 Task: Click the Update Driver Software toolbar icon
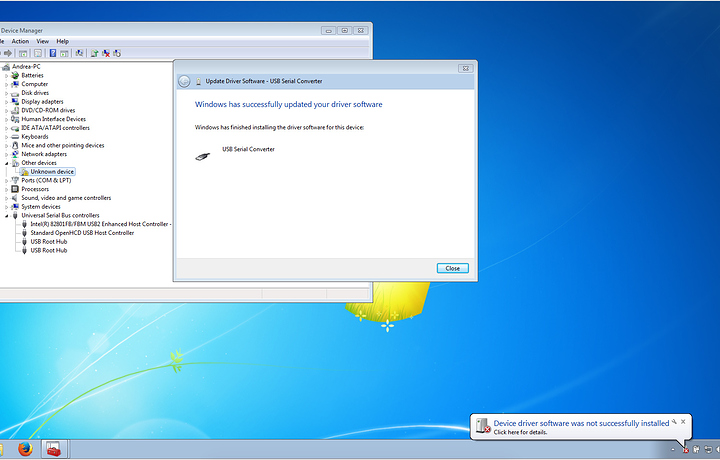94,54
